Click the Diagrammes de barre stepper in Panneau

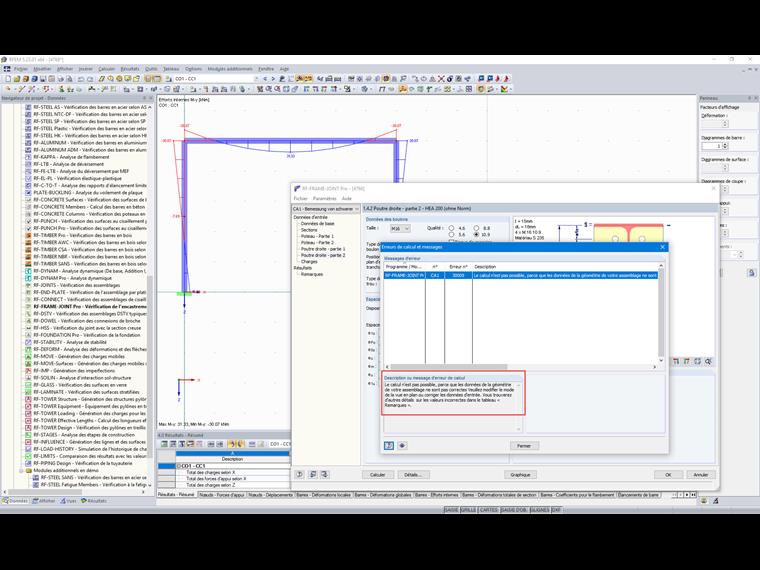pos(725,146)
